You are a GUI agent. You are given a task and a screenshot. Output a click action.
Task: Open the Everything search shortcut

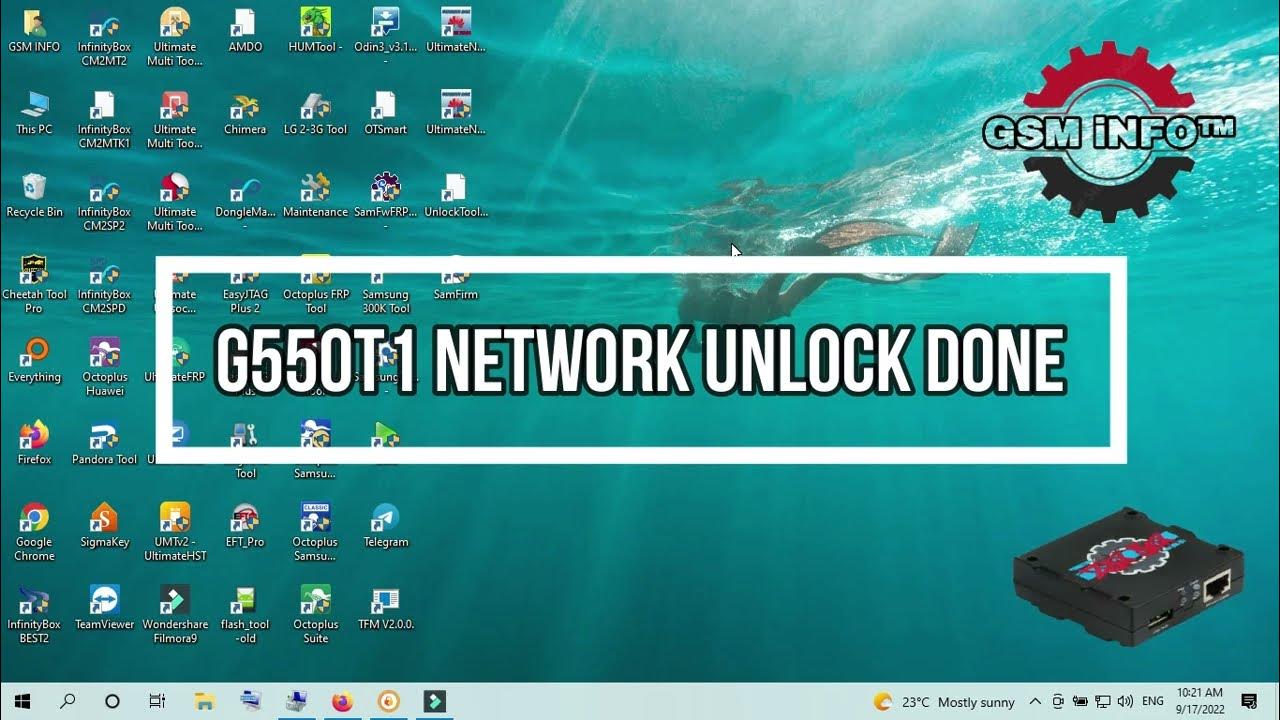pyautogui.click(x=34, y=360)
